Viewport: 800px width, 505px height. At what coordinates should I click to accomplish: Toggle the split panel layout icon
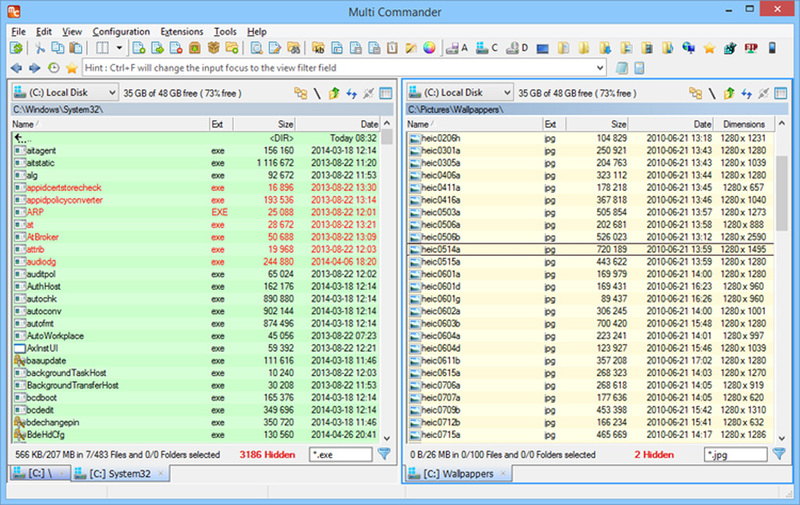click(x=102, y=48)
